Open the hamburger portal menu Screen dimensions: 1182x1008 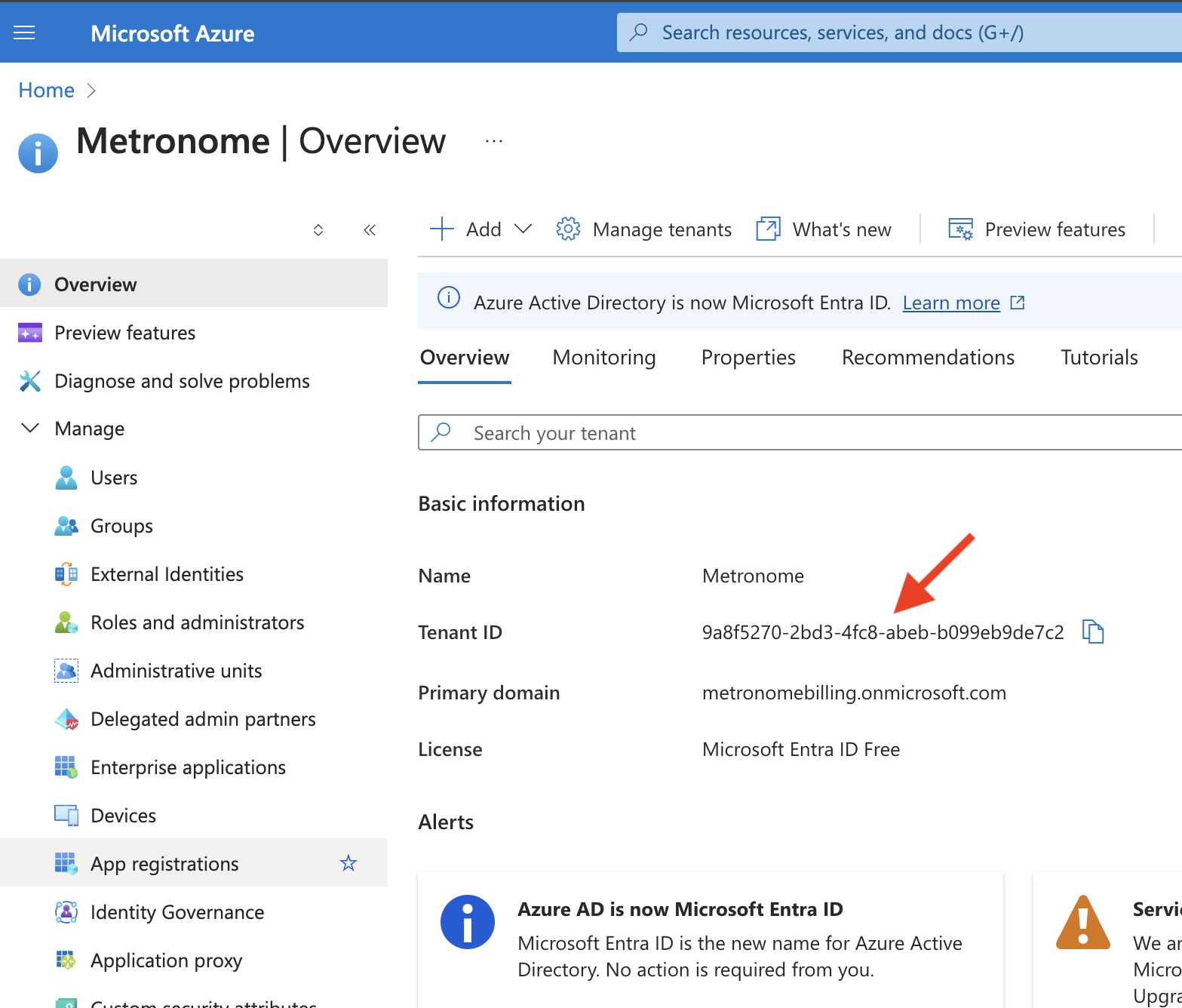click(x=24, y=32)
